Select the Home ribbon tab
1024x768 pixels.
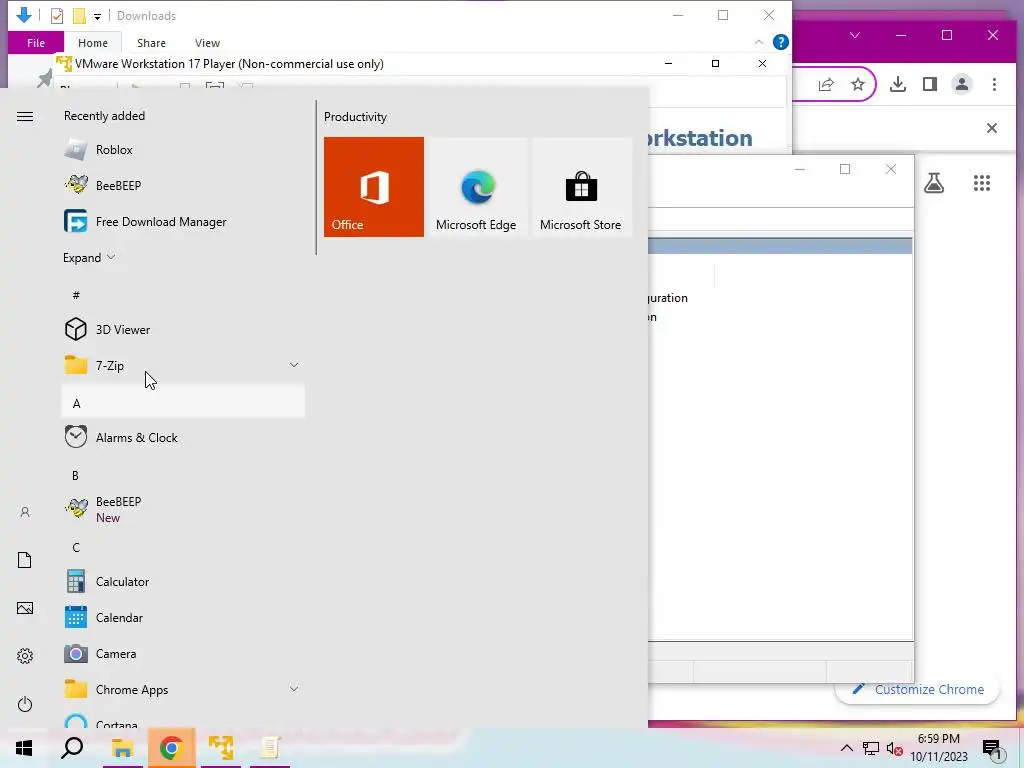(93, 43)
